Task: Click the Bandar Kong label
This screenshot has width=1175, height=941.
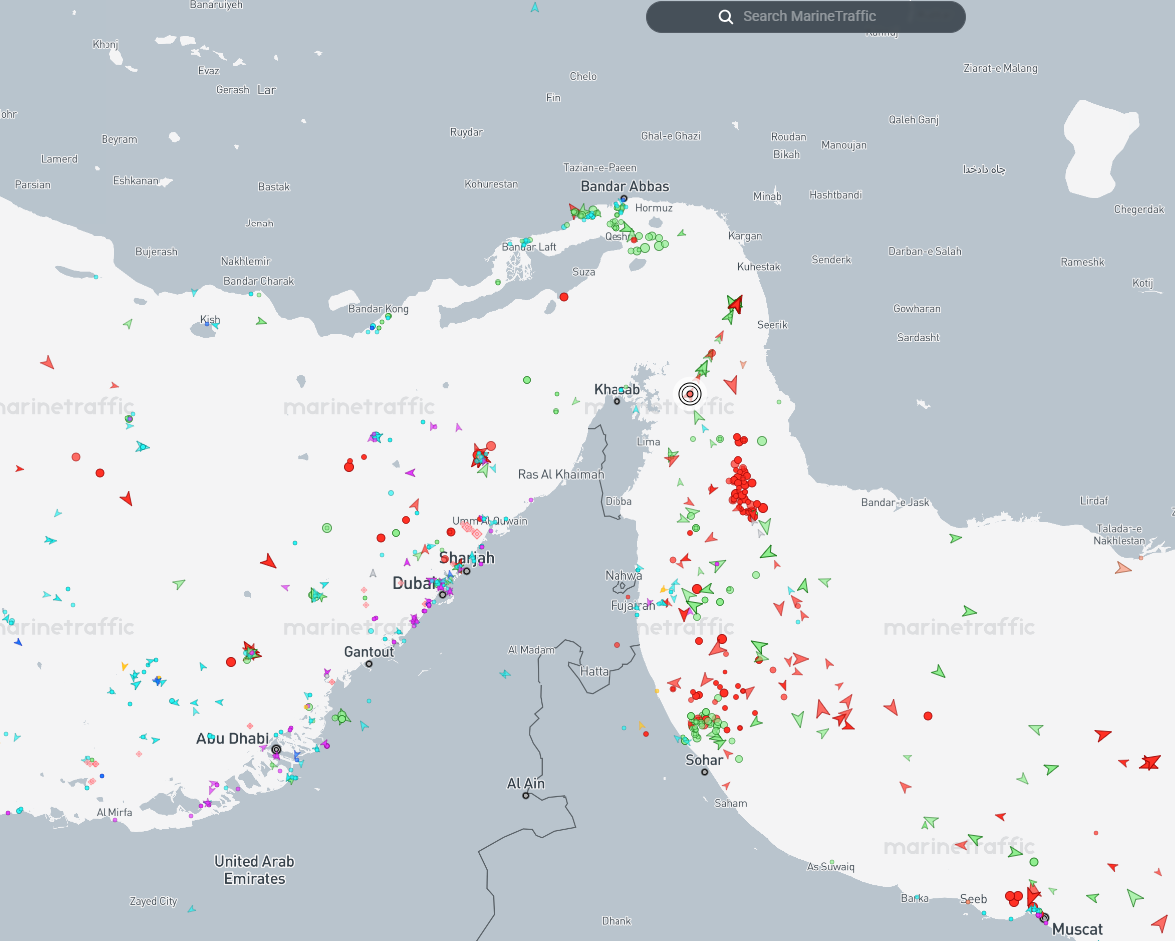Action: [378, 309]
